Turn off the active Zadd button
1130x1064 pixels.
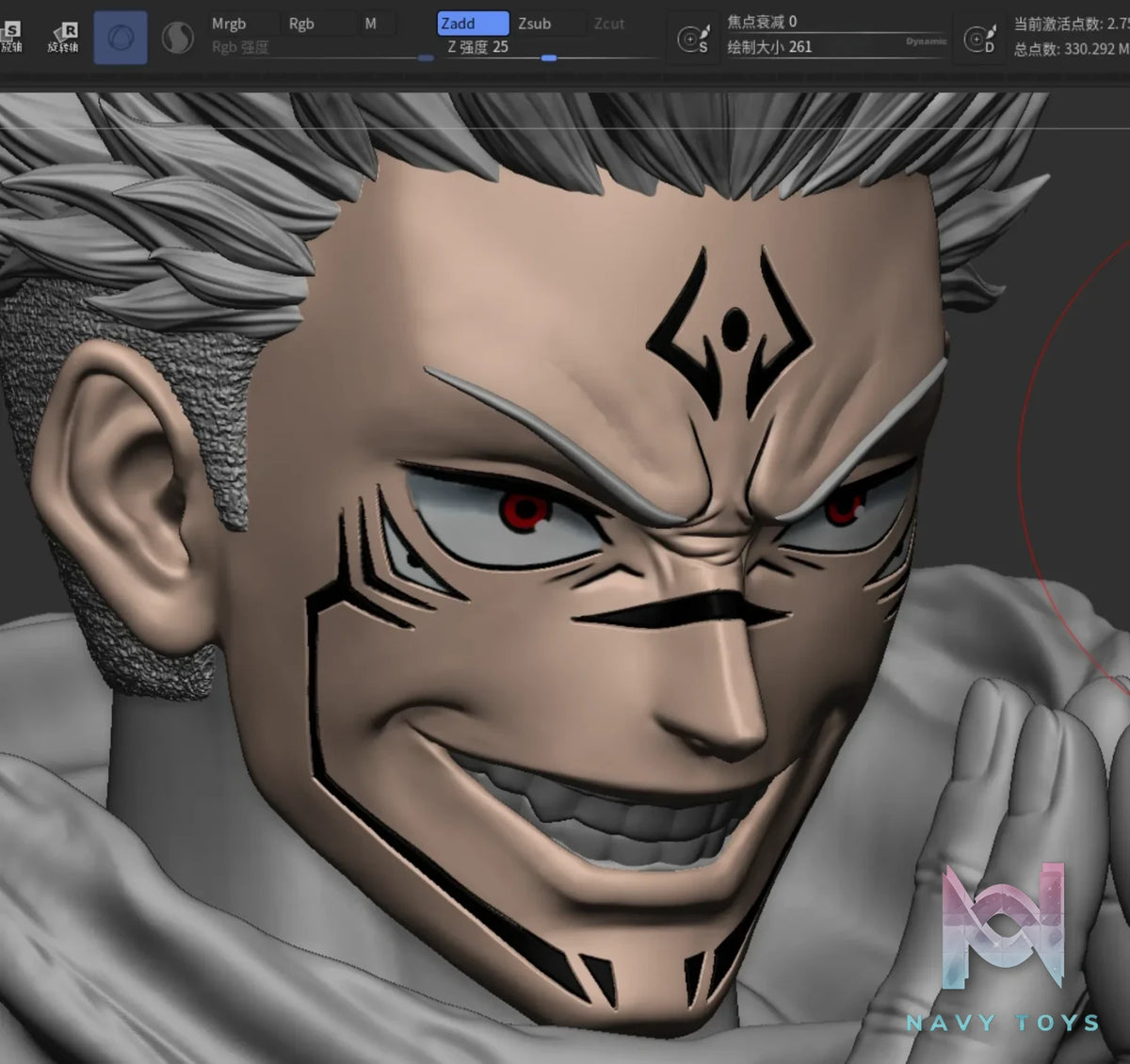point(473,24)
